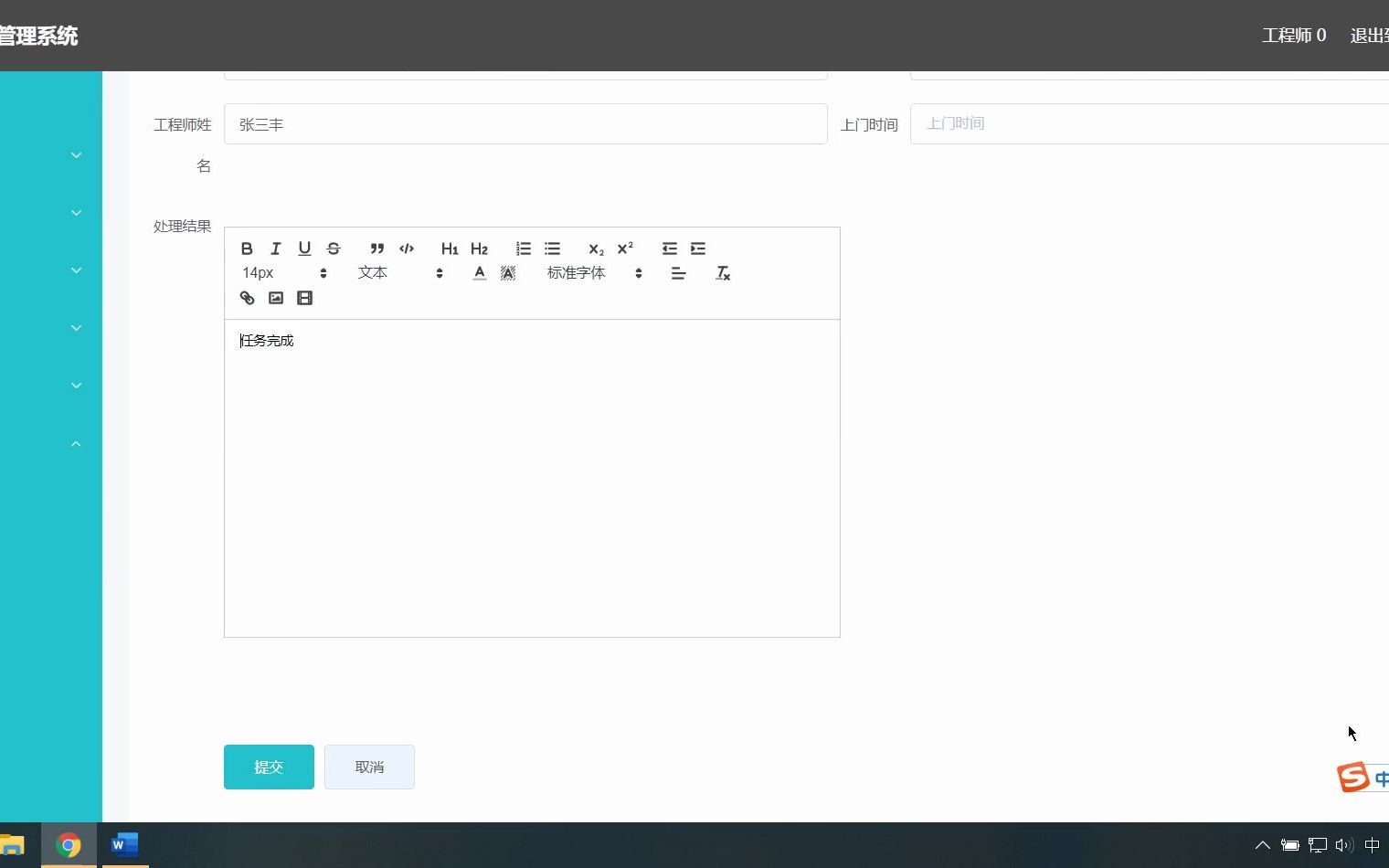Click the 取消 cancel button
Viewport: 1389px width, 868px height.
pos(369,767)
